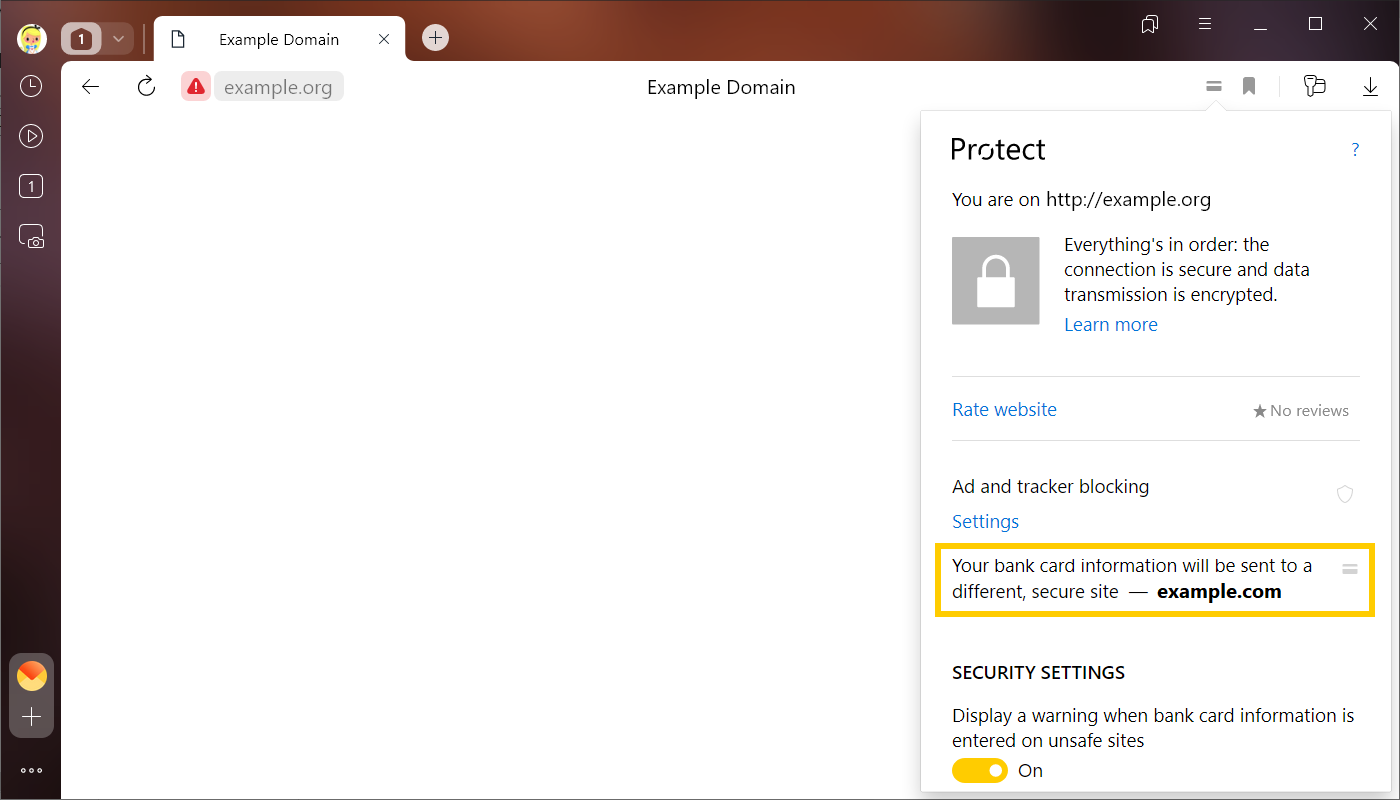The image size is (1400, 800).
Task: Open the browser hamburger main menu
Action: tap(1205, 24)
